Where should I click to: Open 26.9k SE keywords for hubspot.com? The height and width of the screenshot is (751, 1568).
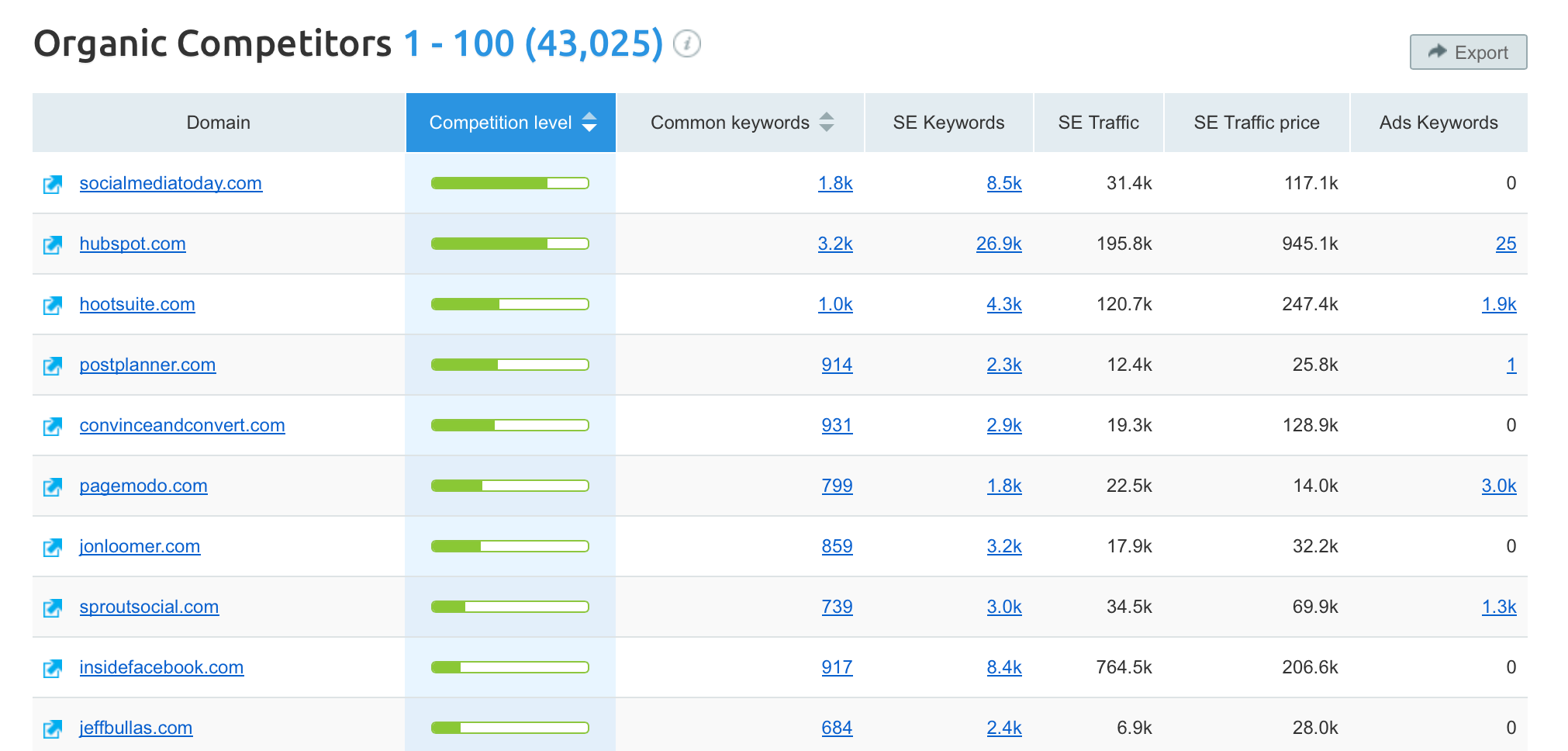coord(999,244)
